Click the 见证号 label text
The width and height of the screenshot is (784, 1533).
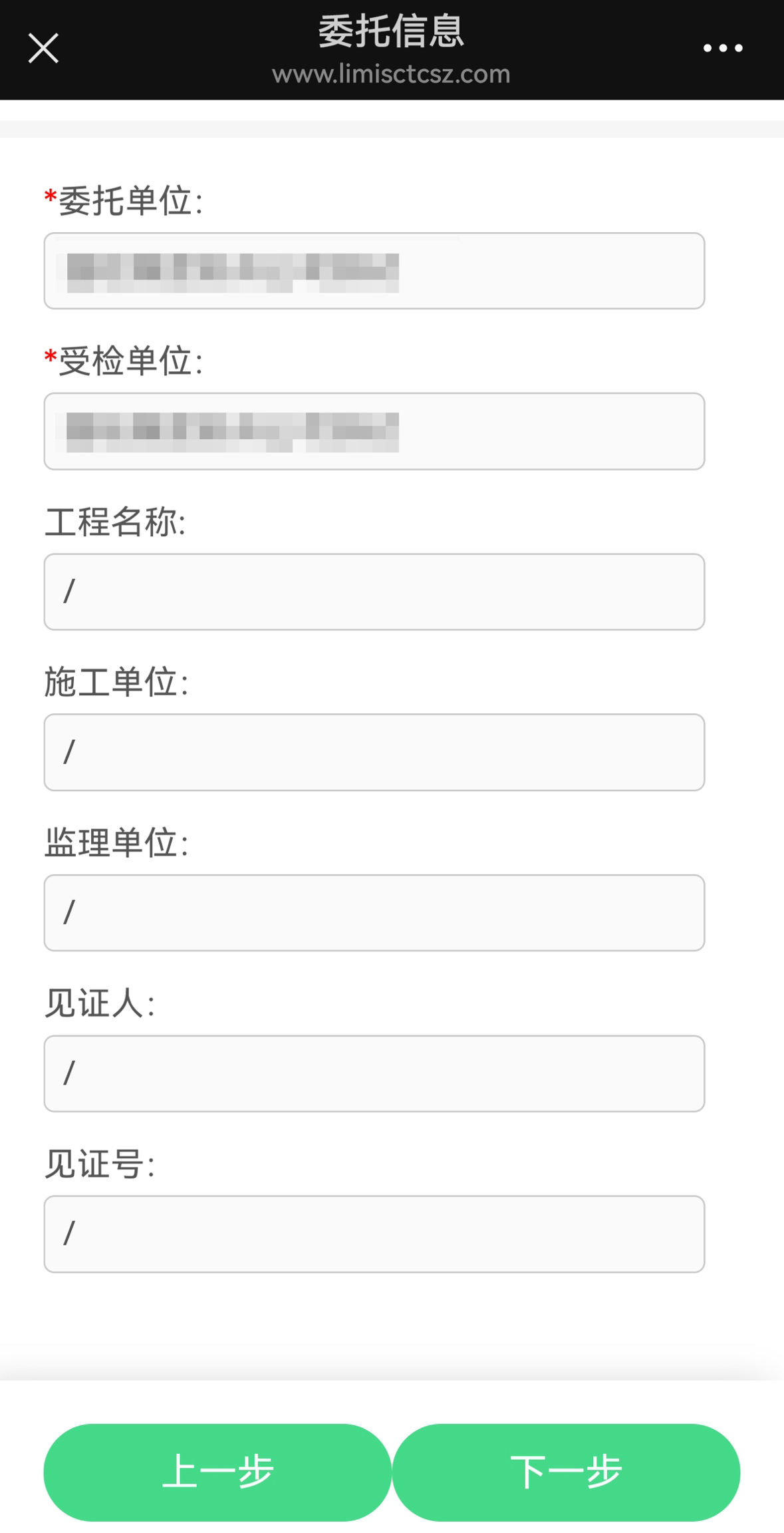point(100,1164)
